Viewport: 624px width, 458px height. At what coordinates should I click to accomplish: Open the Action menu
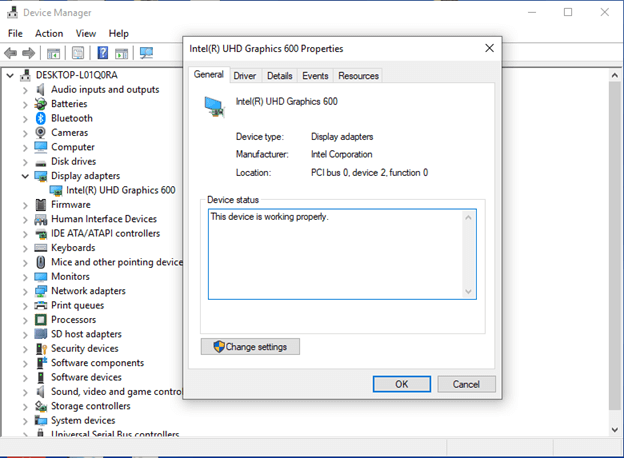[49, 33]
